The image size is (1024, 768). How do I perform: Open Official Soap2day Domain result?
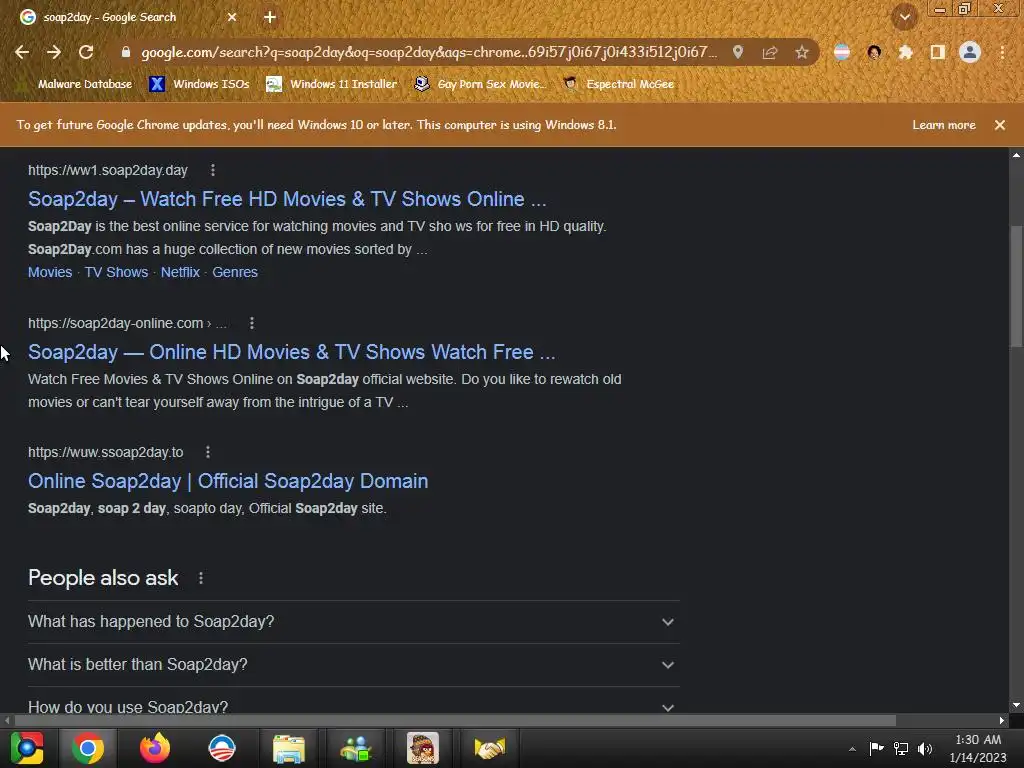228,481
